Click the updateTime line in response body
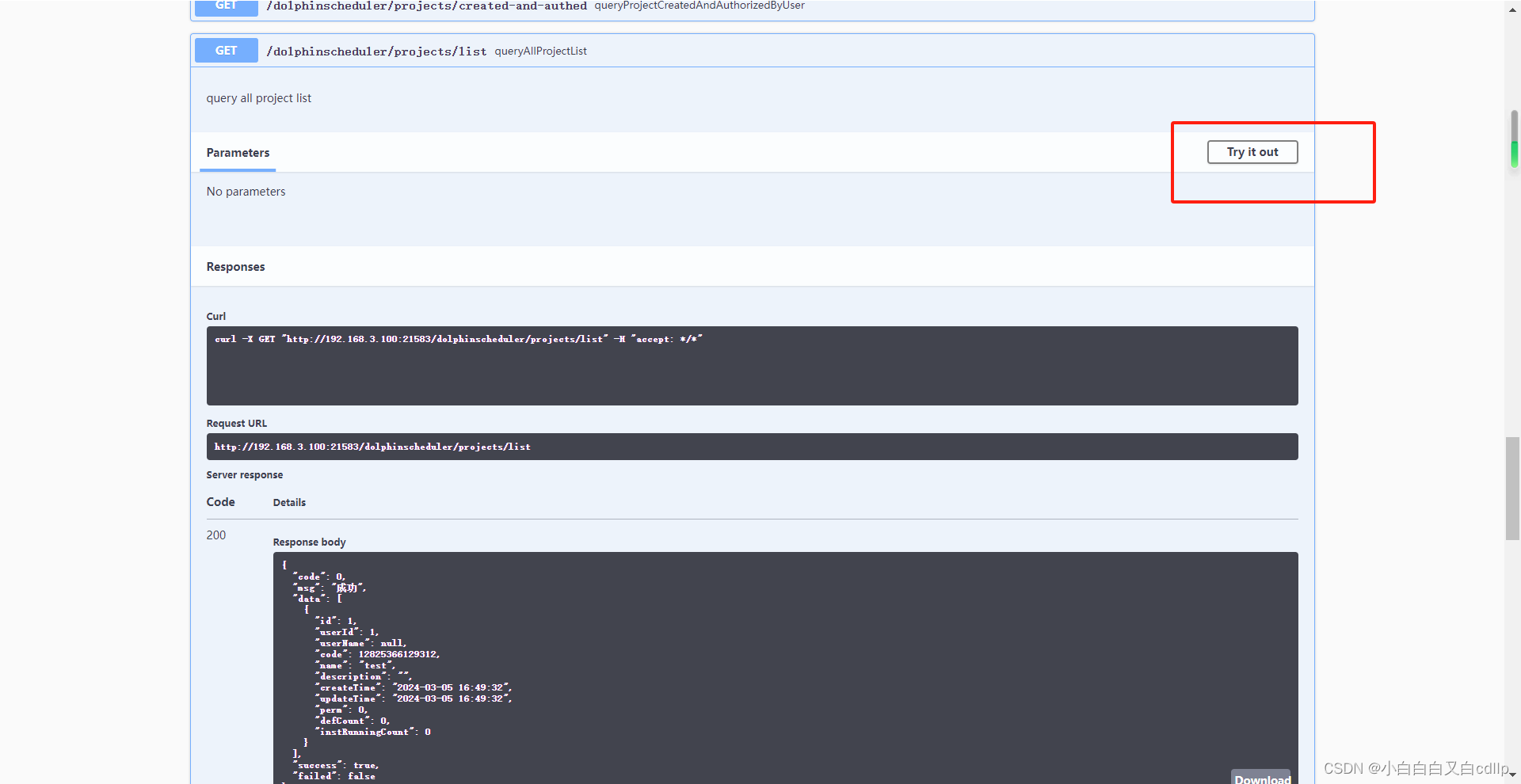 pos(414,698)
